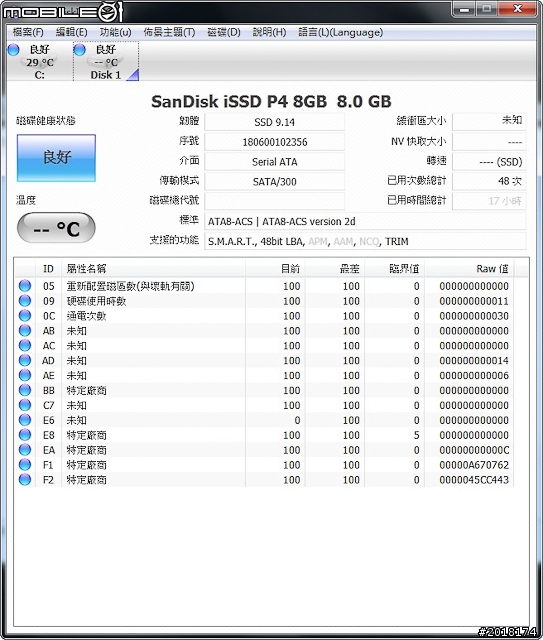Click status orb of attribute C7
Viewport: 543px width, 640px height.
(25, 405)
